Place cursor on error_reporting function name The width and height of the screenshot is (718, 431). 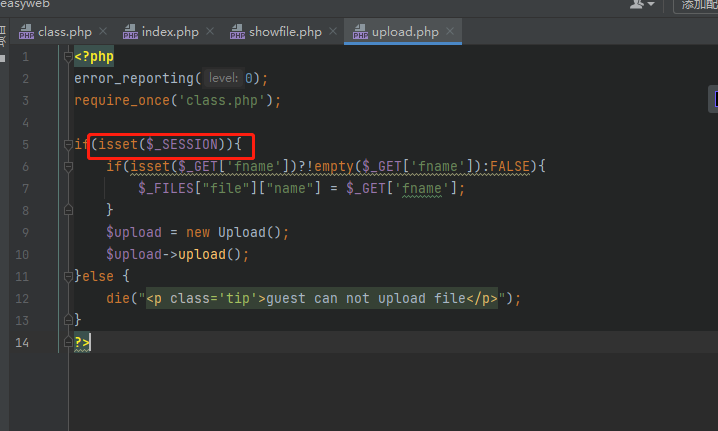134,78
